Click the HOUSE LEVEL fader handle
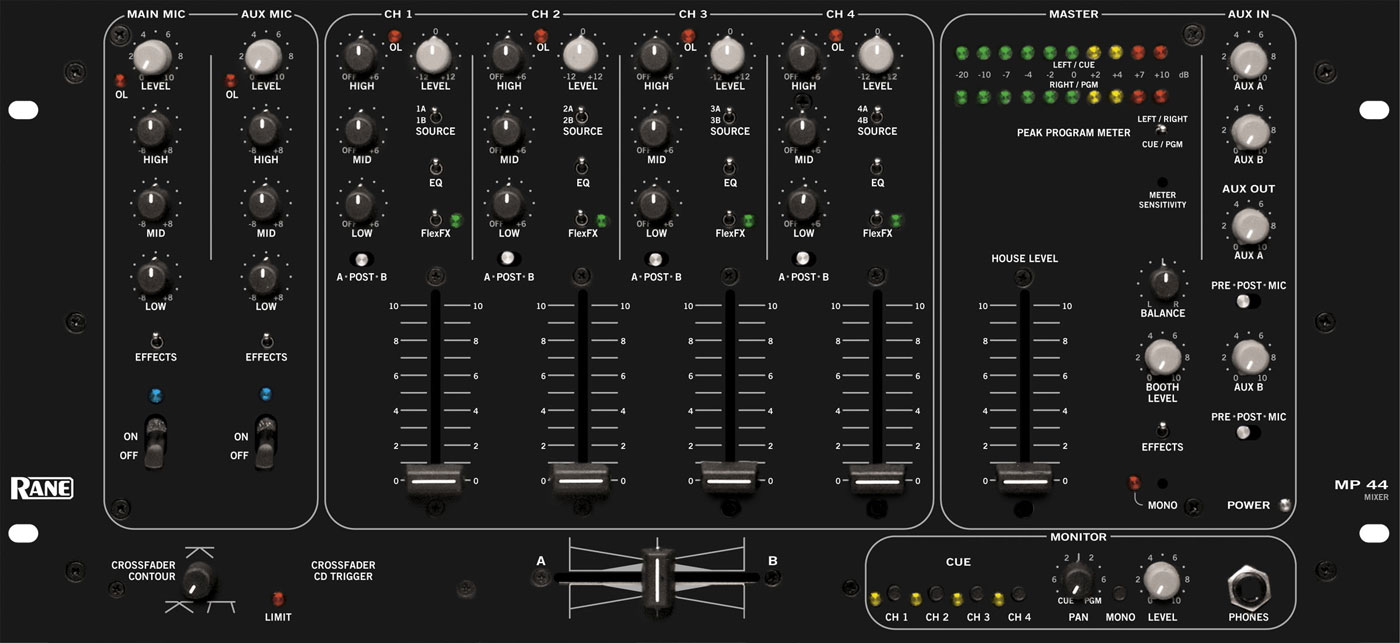Image resolution: width=1400 pixels, height=643 pixels. coord(1024,478)
